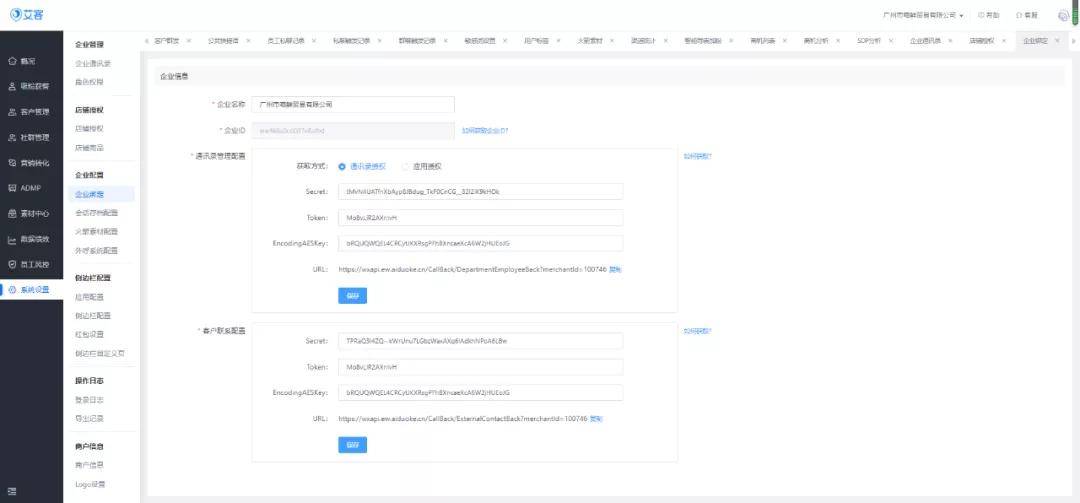
Task: Open the 客户管理 sidebar section icon
Action: coord(12,112)
